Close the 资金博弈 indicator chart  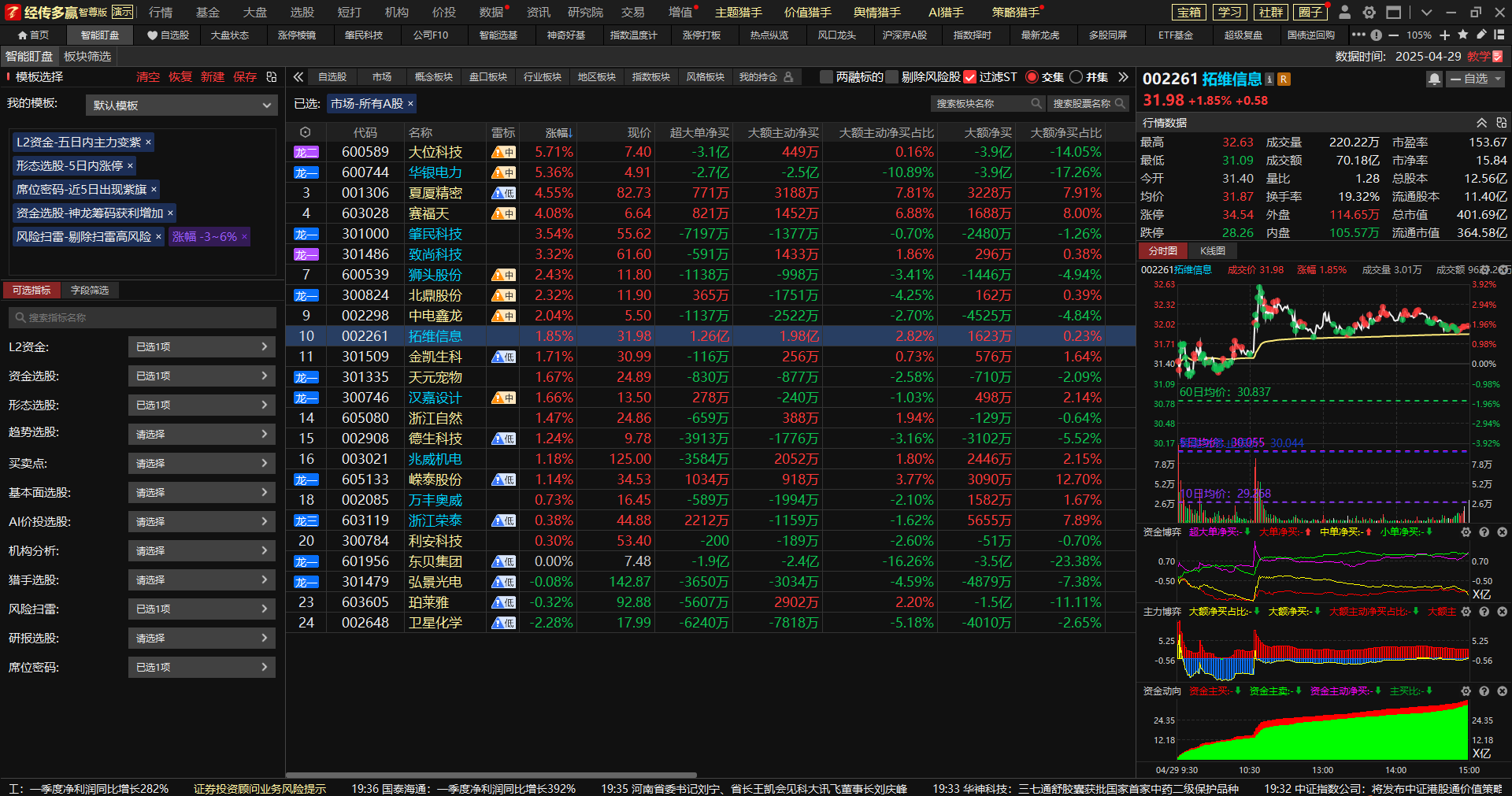point(1502,532)
